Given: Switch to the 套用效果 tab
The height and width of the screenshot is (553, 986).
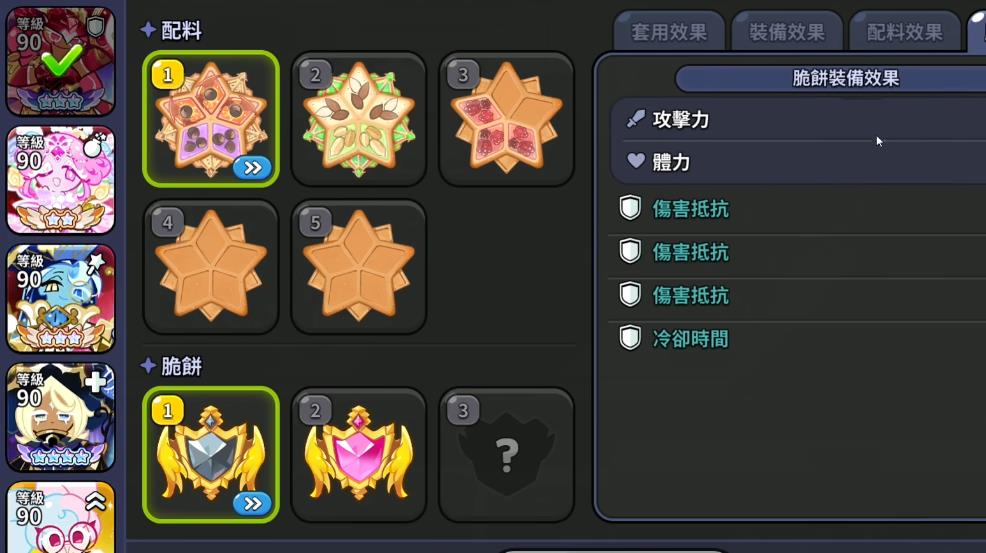Looking at the screenshot, I should pyautogui.click(x=669, y=31).
